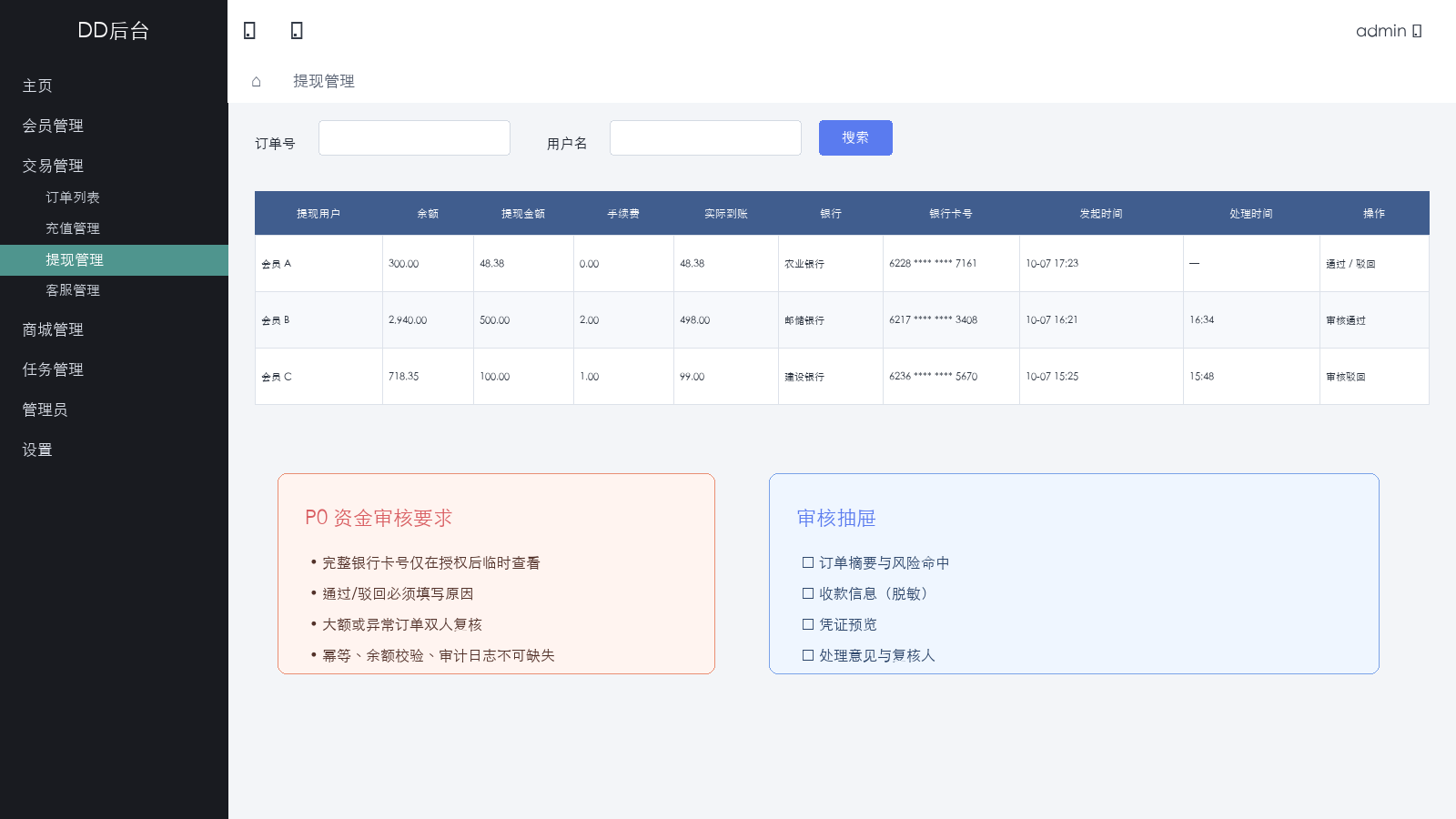Click the 99.00 actual amount cell
This screenshot has height=819, width=1456.
click(x=726, y=377)
